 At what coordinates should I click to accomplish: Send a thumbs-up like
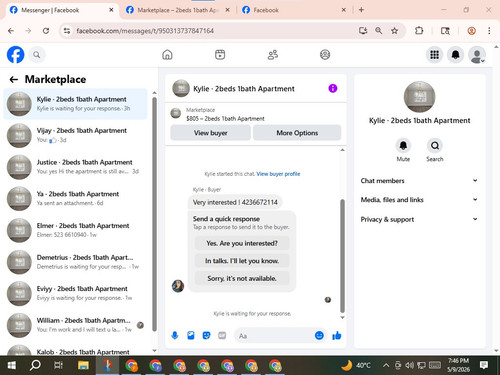(337, 335)
